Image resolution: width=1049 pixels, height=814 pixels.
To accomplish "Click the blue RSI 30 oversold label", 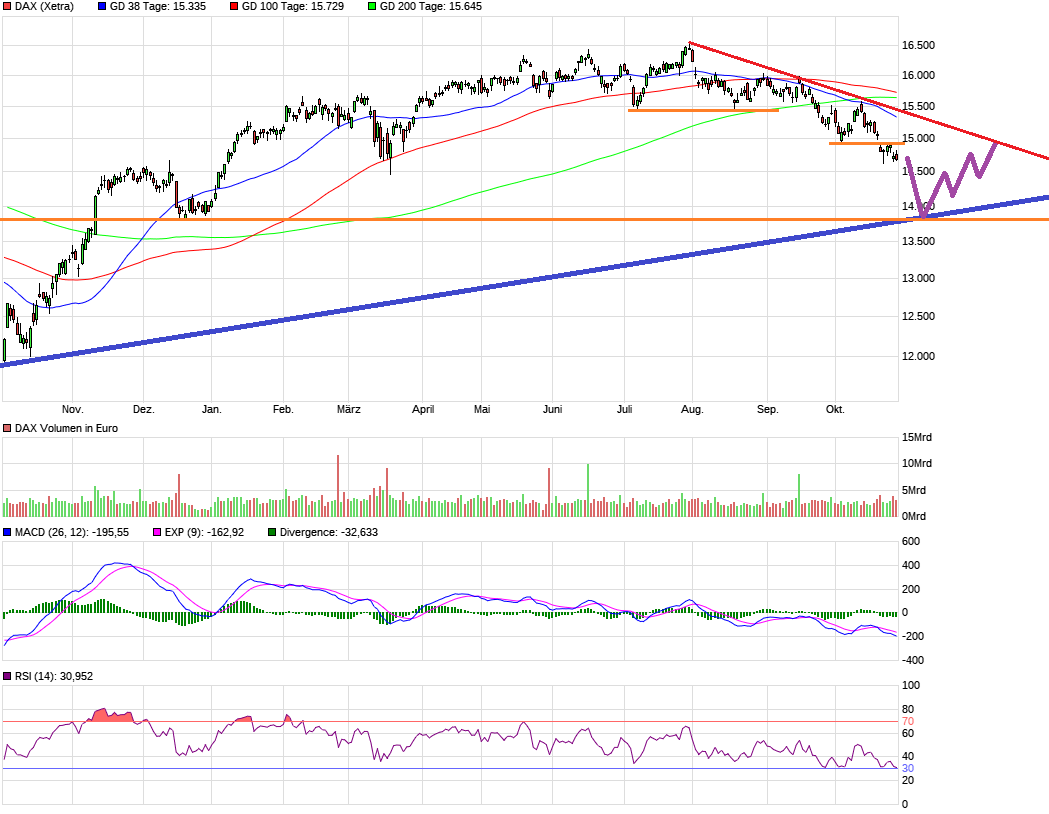I will pos(908,769).
